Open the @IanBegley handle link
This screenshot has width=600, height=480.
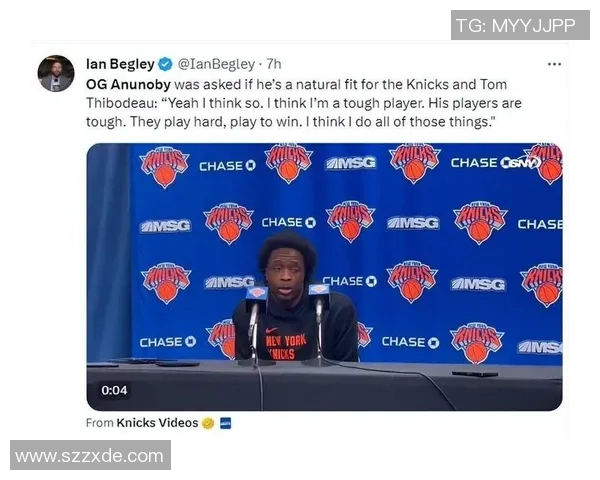(x=216, y=64)
